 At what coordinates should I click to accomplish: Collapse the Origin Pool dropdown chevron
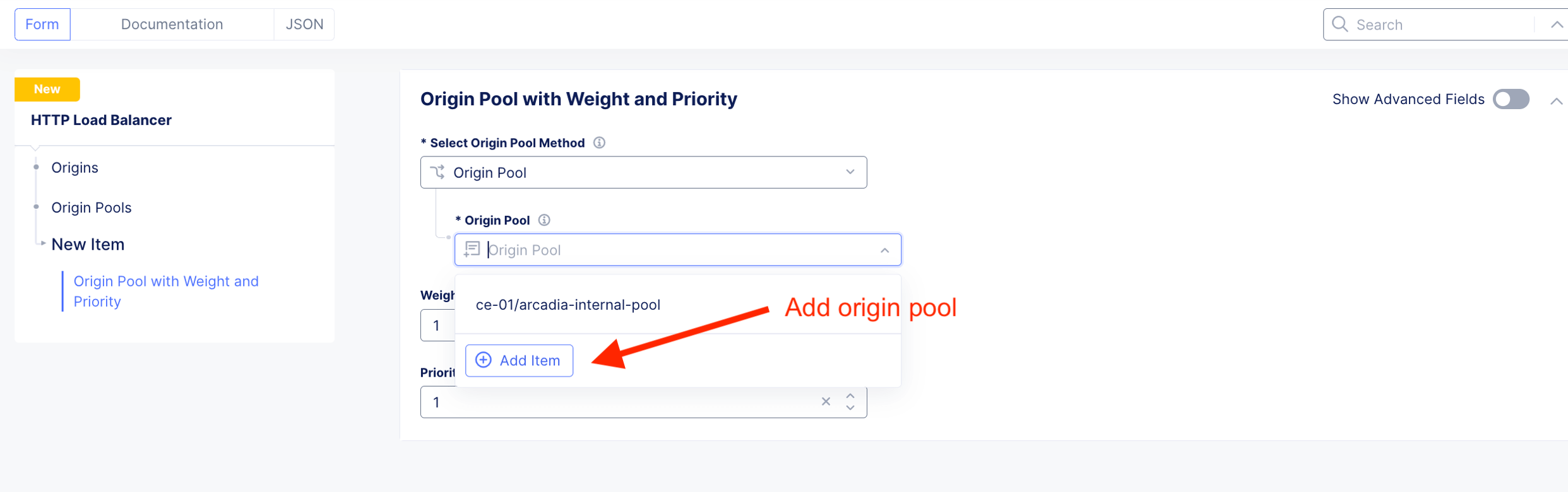(884, 250)
